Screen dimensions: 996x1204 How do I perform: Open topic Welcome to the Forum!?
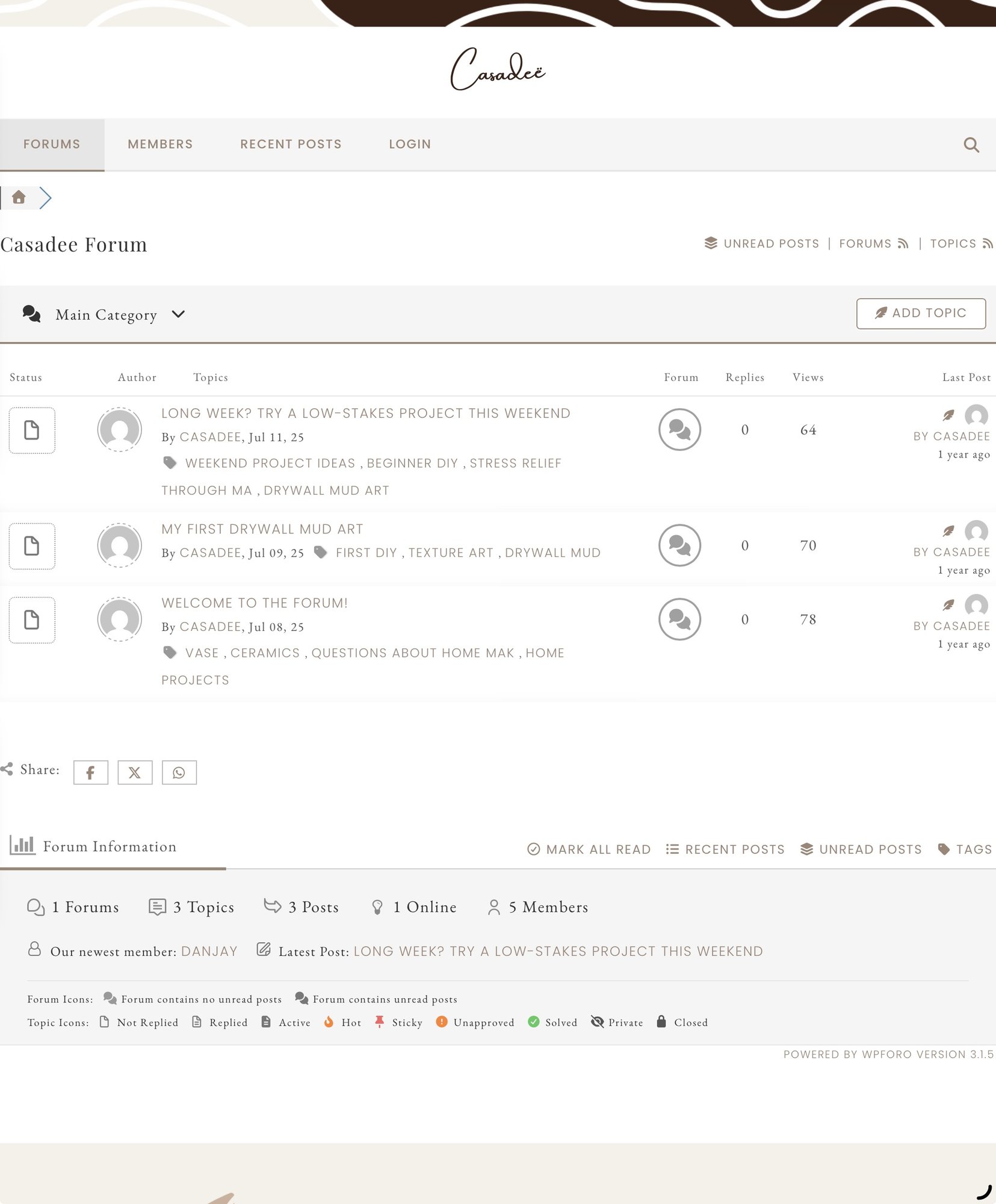click(x=255, y=603)
